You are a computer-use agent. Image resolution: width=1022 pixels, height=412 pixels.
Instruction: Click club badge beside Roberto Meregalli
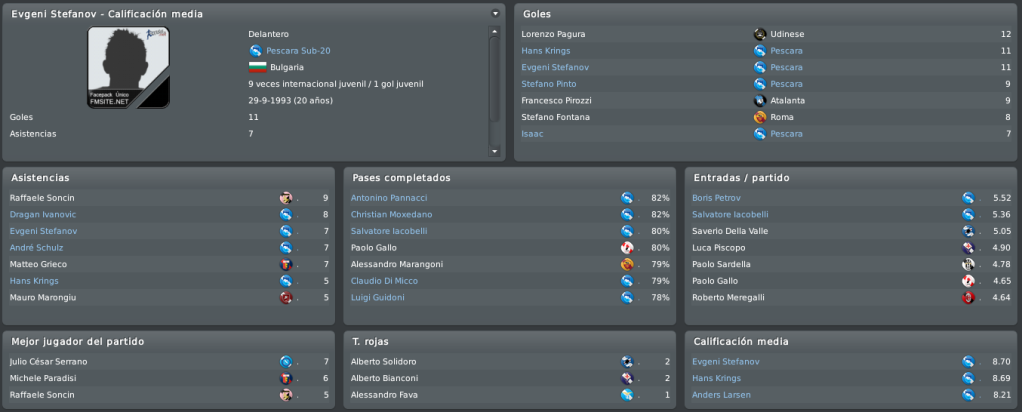(968, 298)
